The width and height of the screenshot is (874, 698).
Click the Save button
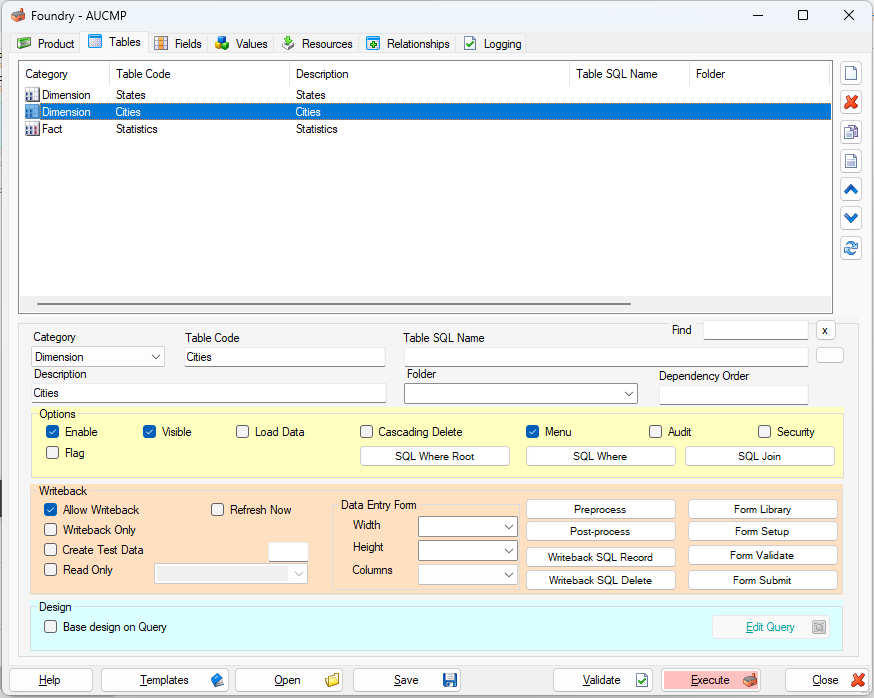(407, 680)
